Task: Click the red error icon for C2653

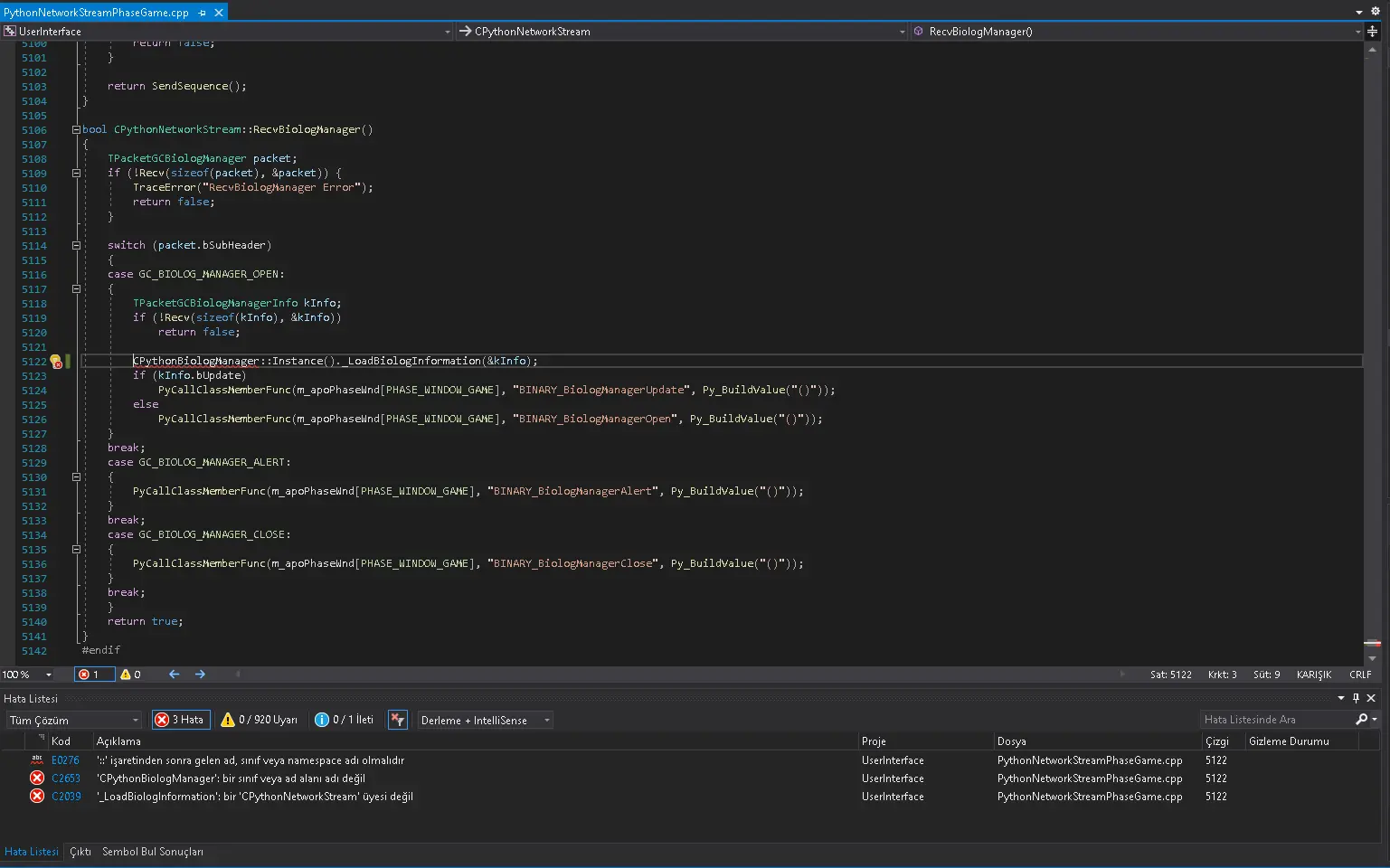Action: tap(37, 778)
